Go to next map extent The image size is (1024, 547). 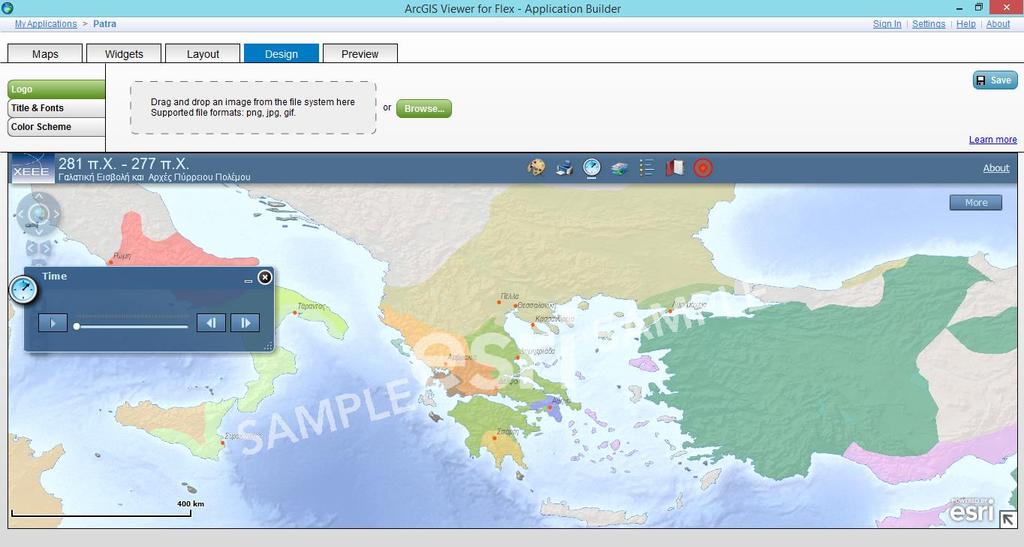[46, 247]
